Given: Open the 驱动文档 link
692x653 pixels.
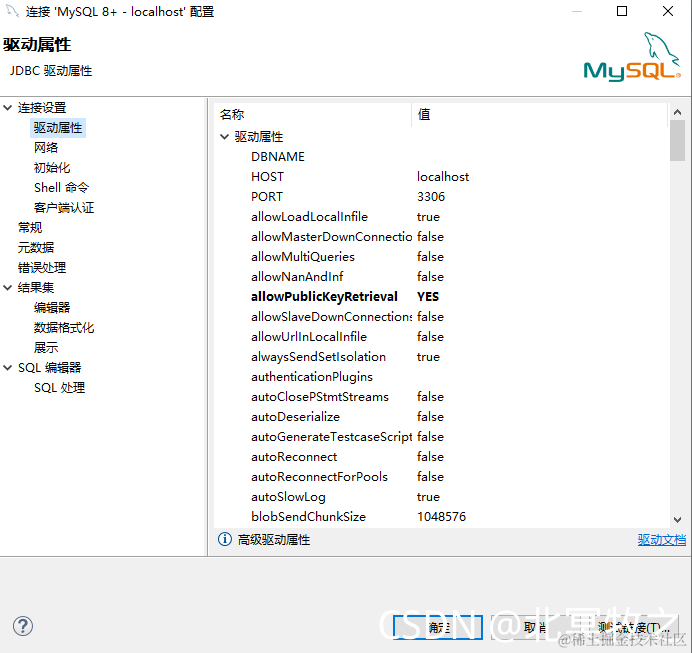Looking at the screenshot, I should tap(662, 539).
